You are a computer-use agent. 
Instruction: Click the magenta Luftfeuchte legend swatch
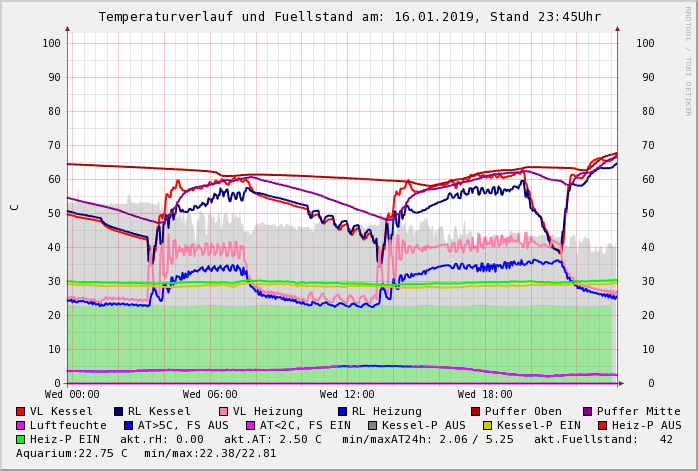point(21,425)
